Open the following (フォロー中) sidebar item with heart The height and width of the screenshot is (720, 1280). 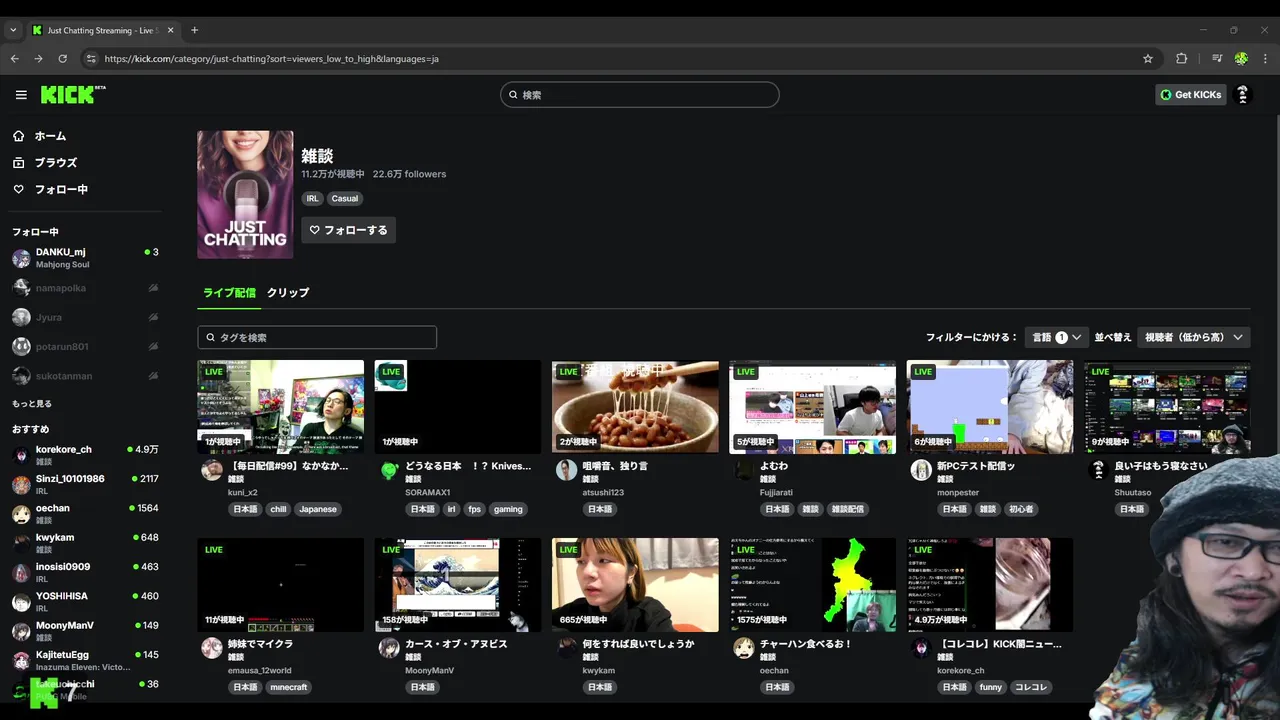point(50,189)
